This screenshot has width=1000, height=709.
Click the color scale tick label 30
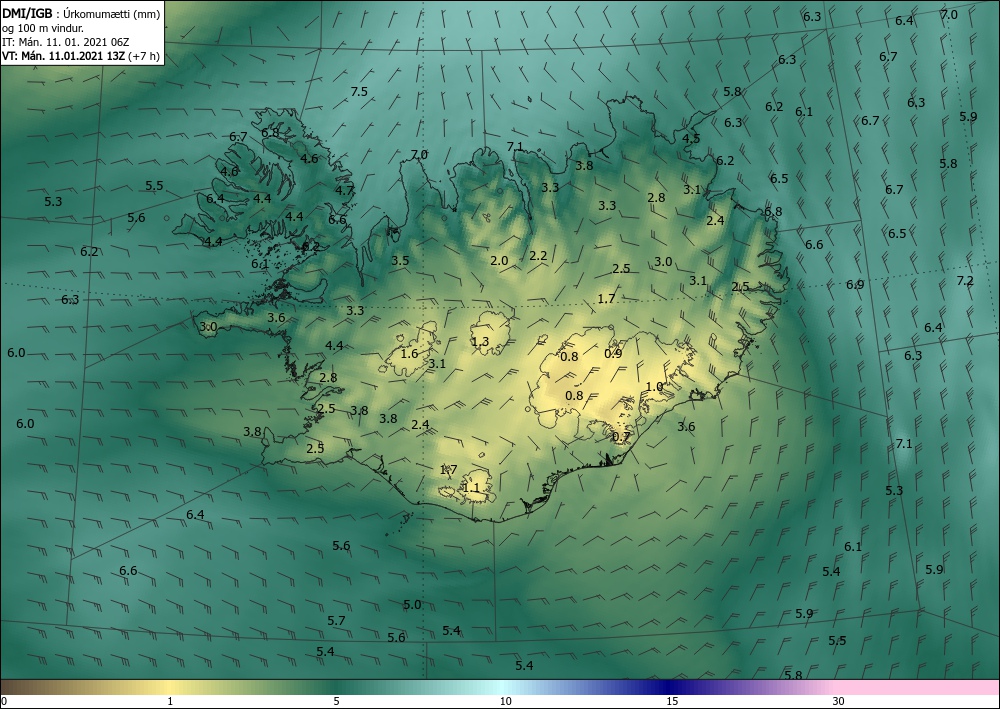(x=839, y=702)
